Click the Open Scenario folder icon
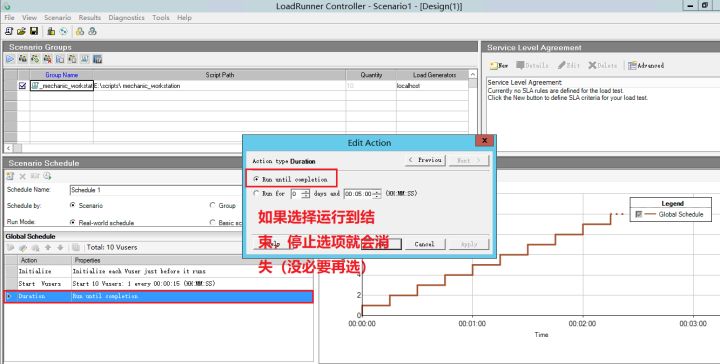The width and height of the screenshot is (720, 364). pyautogui.click(x=21, y=31)
